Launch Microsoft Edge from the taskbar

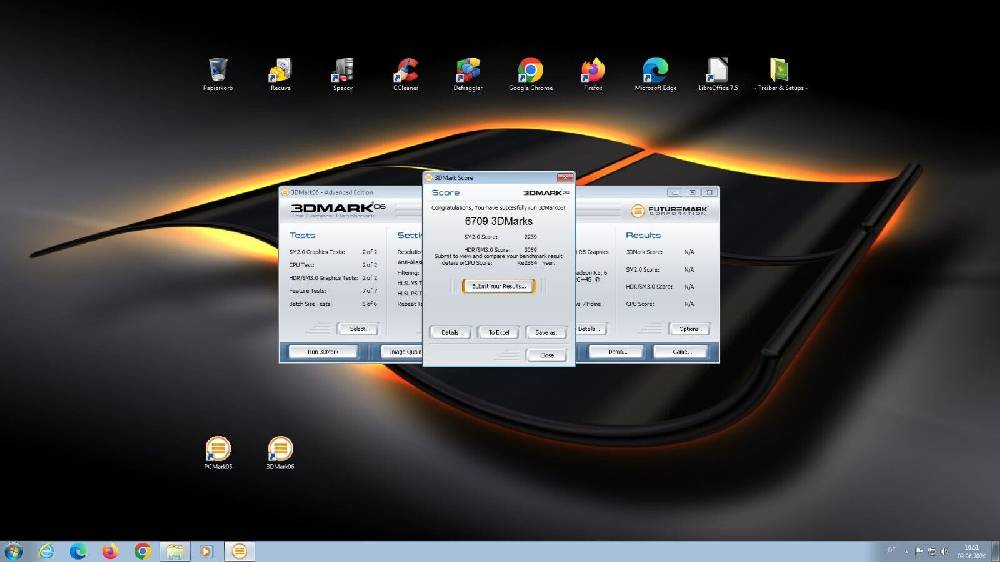(78, 551)
